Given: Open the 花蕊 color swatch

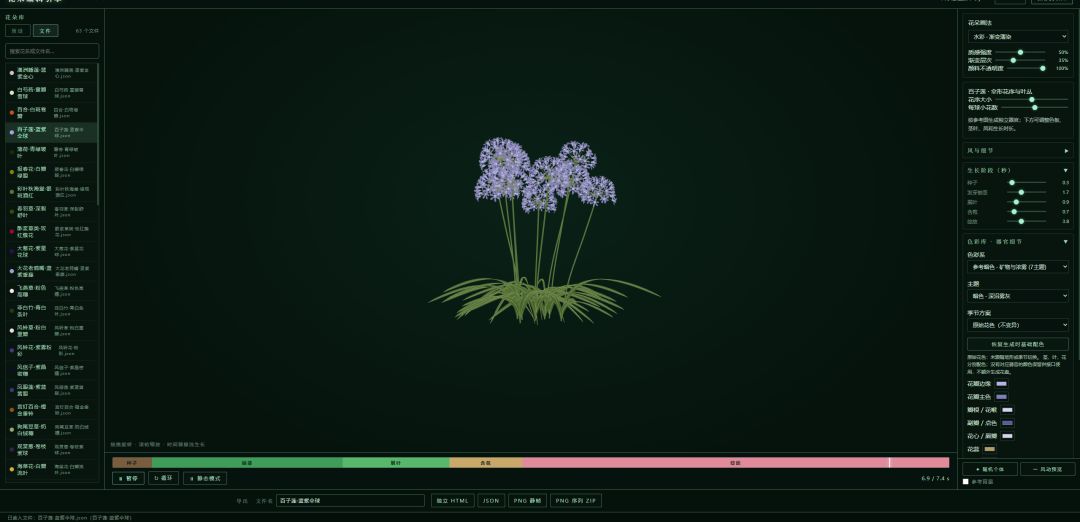Looking at the screenshot, I should coord(990,449).
